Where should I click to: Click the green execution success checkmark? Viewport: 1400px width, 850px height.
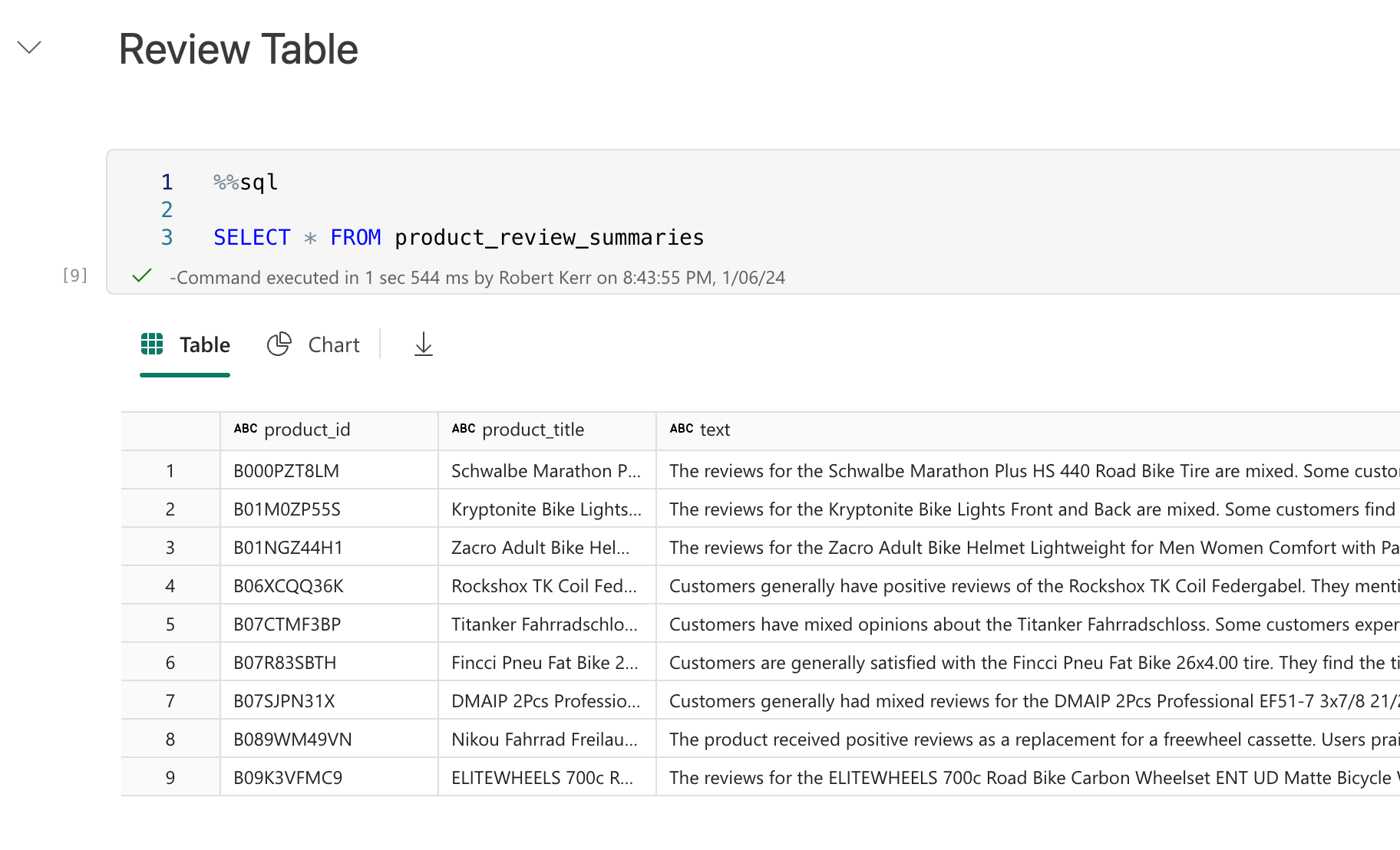[x=142, y=276]
